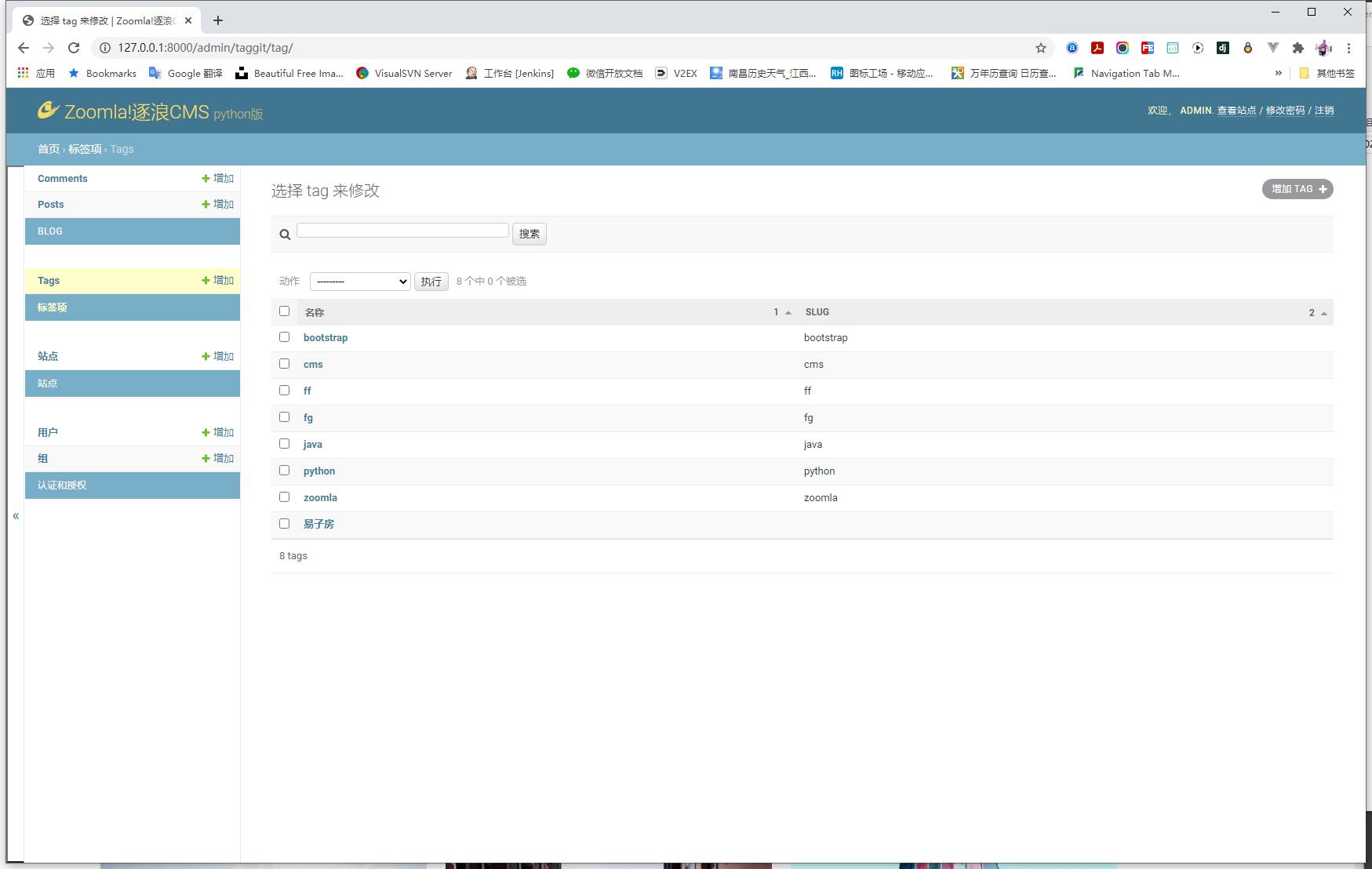
Task: Open Chrome three-dot menu
Action: pos(1348,48)
